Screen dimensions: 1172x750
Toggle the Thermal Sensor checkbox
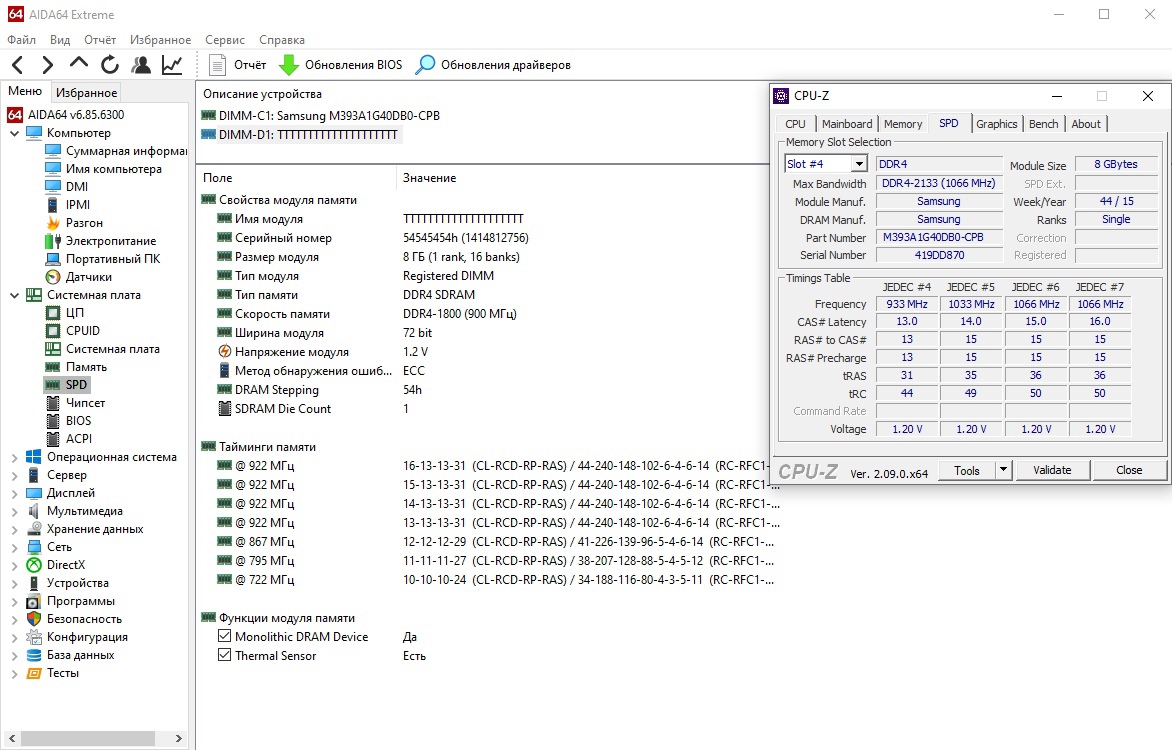coord(224,655)
